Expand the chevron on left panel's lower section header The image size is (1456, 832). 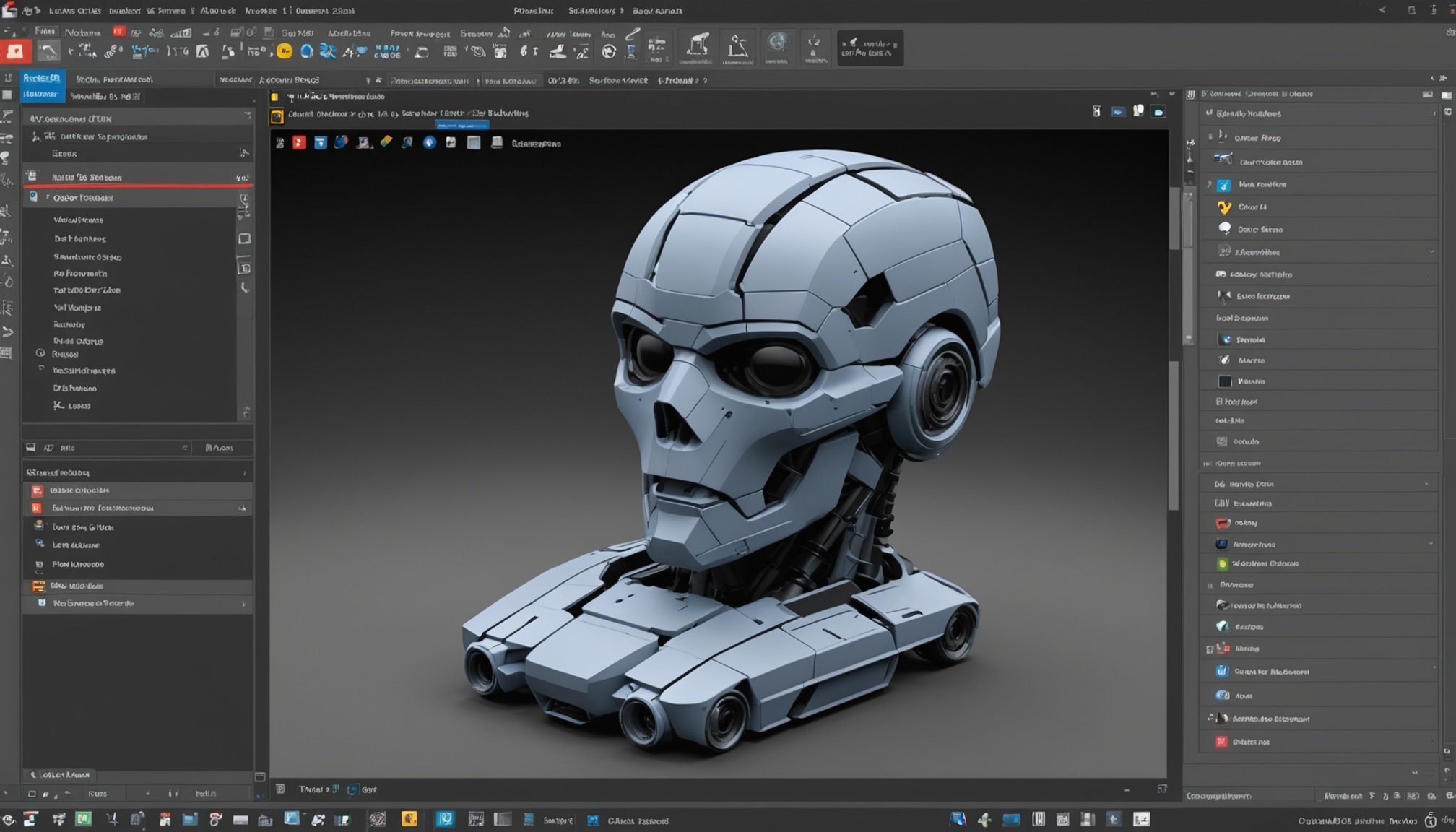(x=245, y=473)
